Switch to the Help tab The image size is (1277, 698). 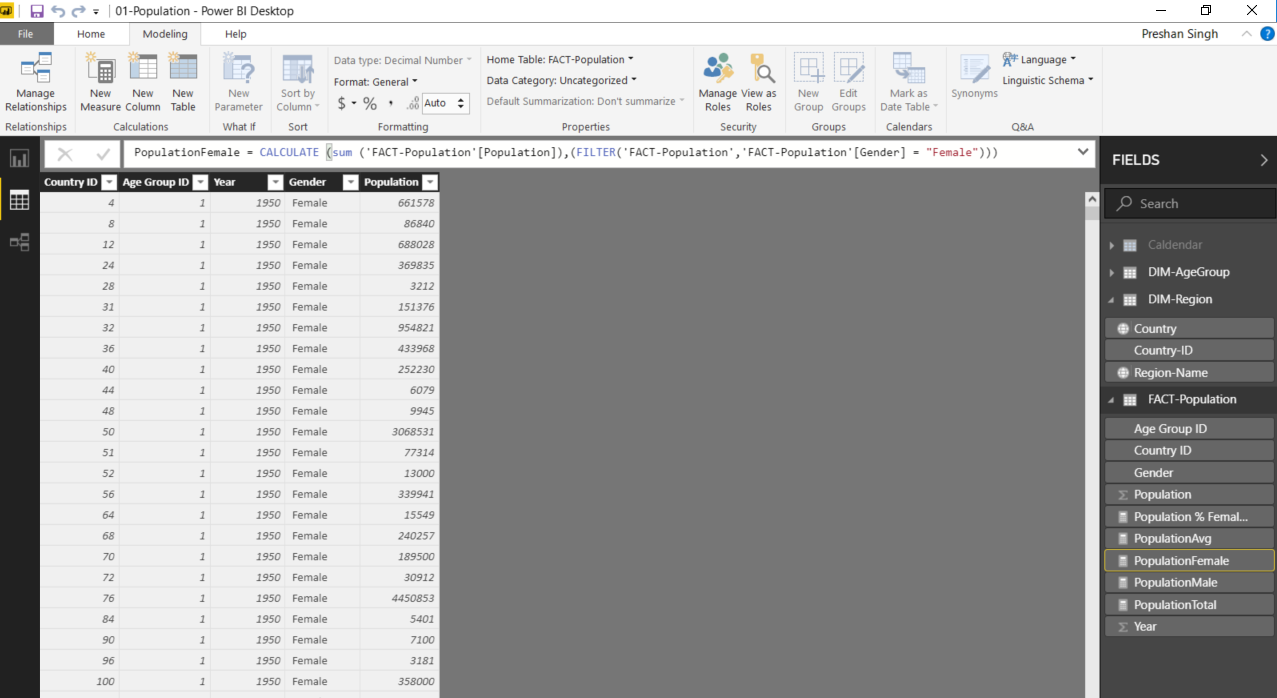pyautogui.click(x=235, y=34)
